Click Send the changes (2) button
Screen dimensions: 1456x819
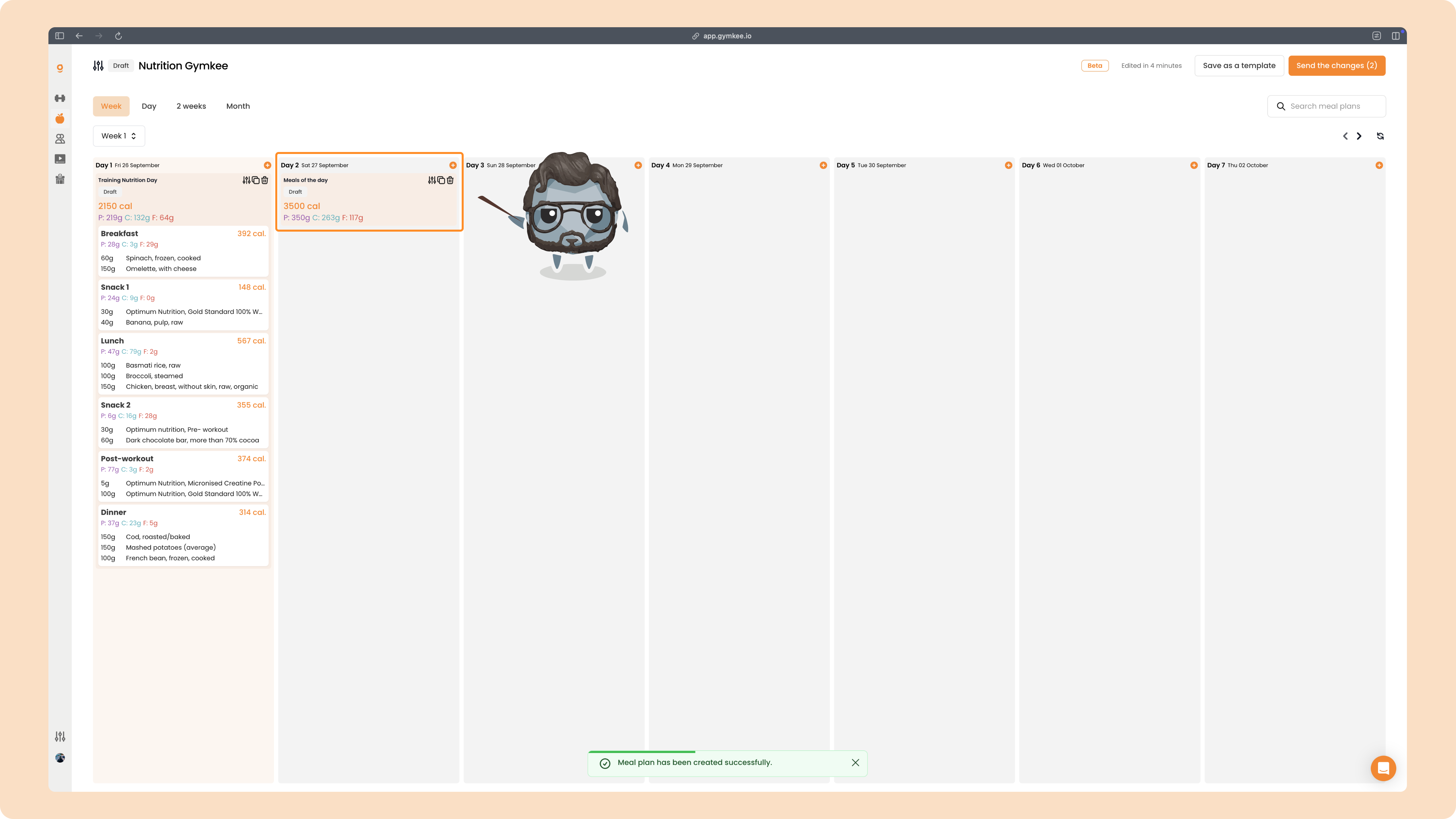coord(1337,66)
